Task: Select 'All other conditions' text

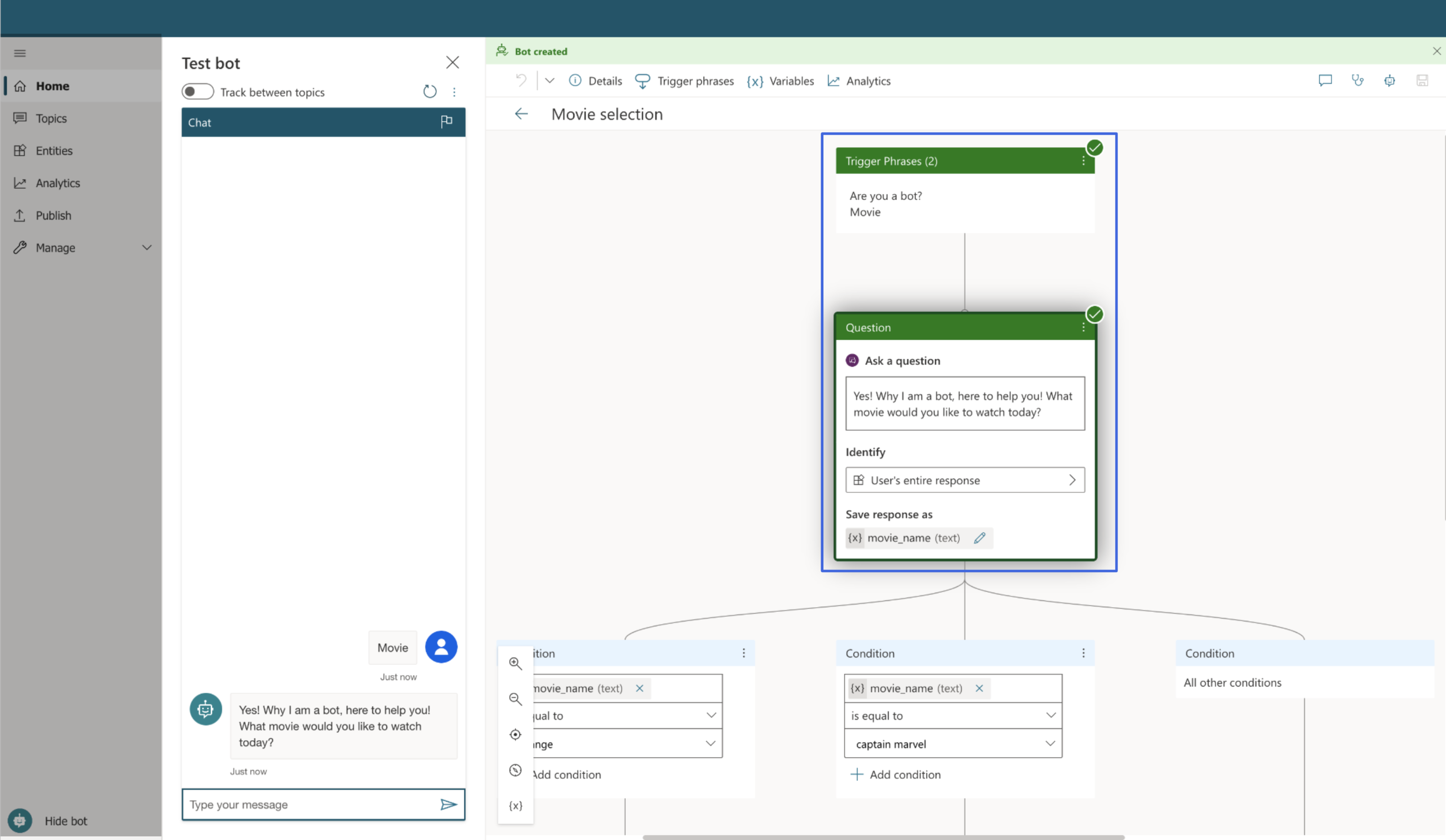Action: pos(1232,682)
